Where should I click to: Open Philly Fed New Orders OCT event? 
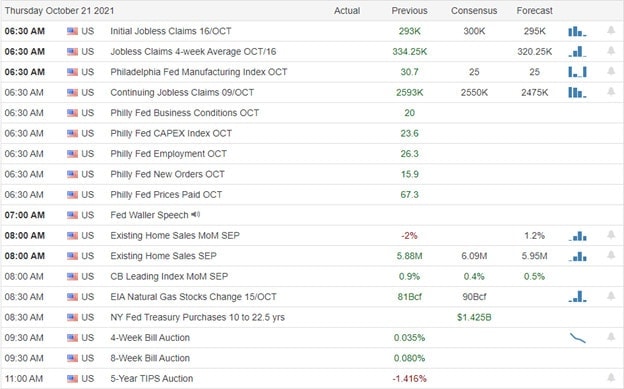(x=167, y=174)
